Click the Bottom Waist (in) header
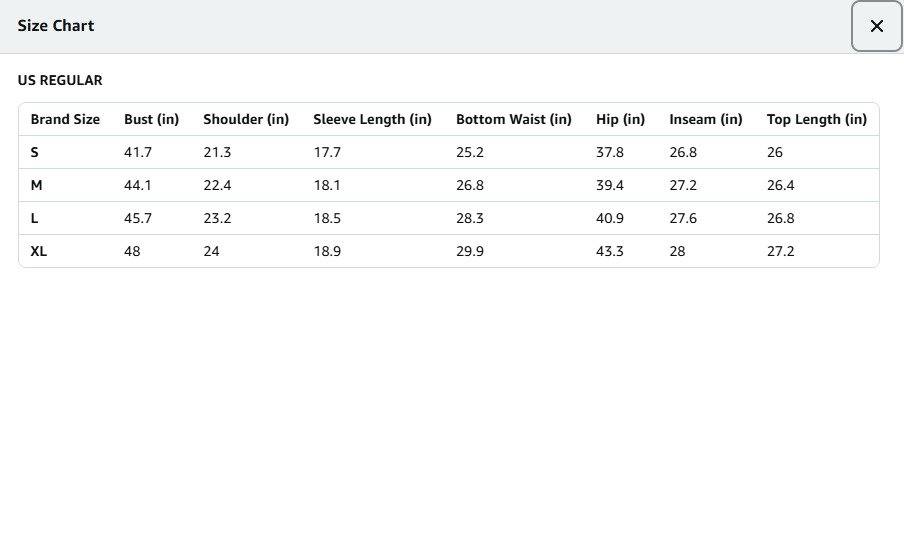 (513, 119)
